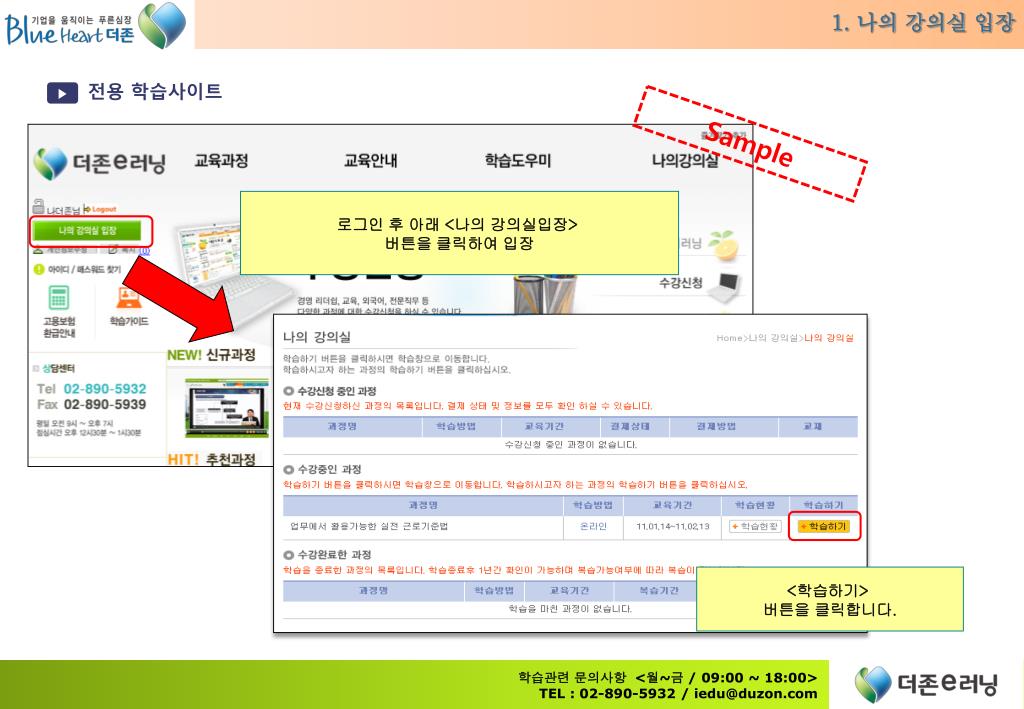
Task: Click the 결제상태 column header
Action: tap(630, 426)
